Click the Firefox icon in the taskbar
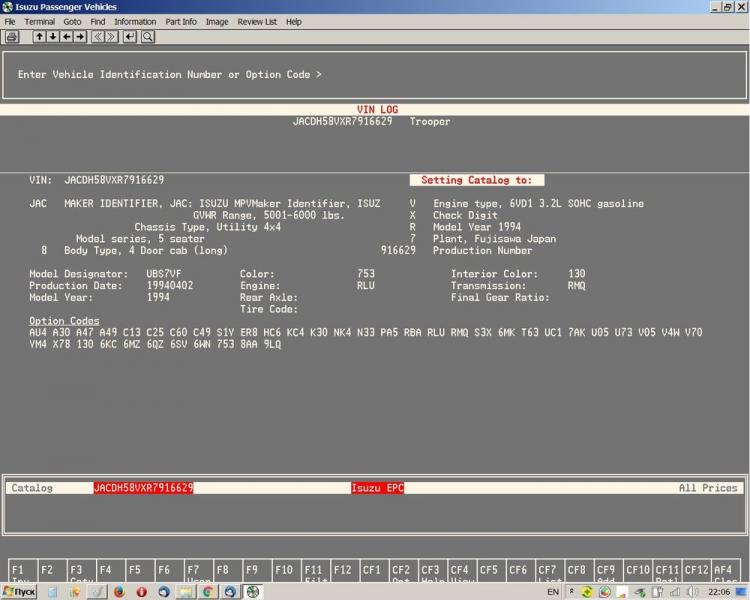 119,592
